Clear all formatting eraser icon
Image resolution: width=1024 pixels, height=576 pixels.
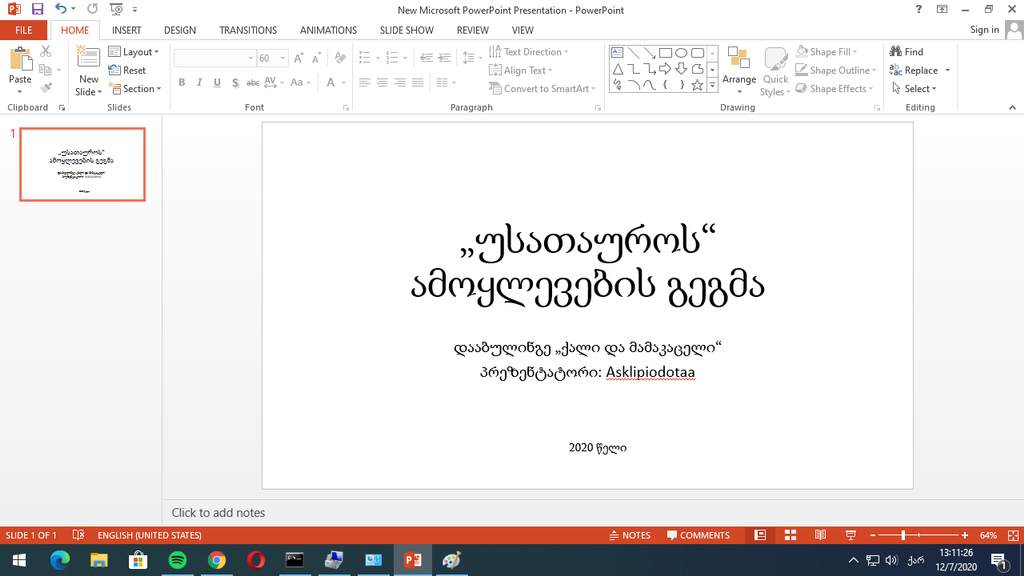tap(340, 58)
